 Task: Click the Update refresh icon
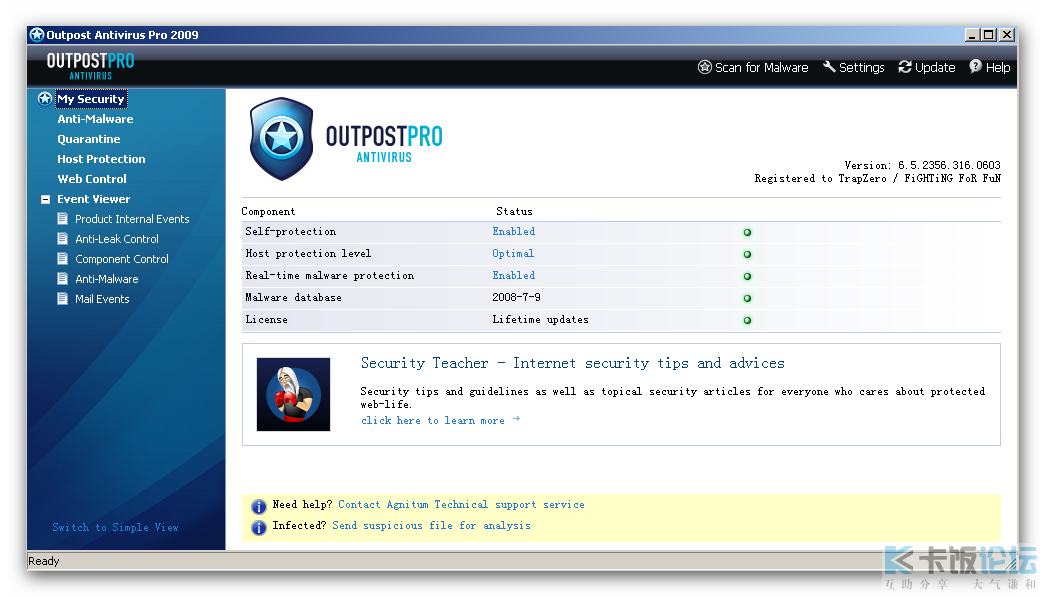click(x=905, y=67)
